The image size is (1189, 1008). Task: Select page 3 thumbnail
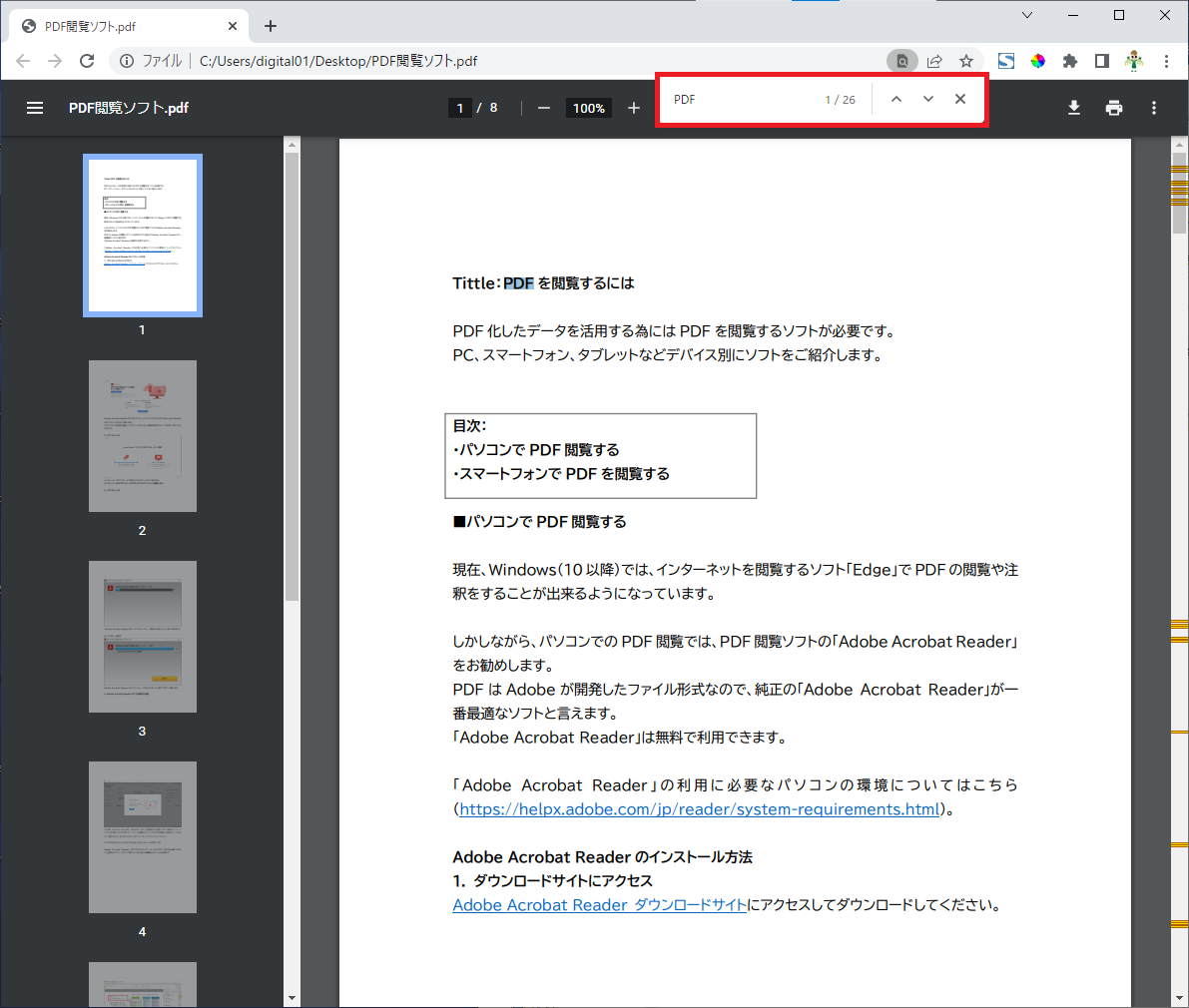(x=143, y=637)
